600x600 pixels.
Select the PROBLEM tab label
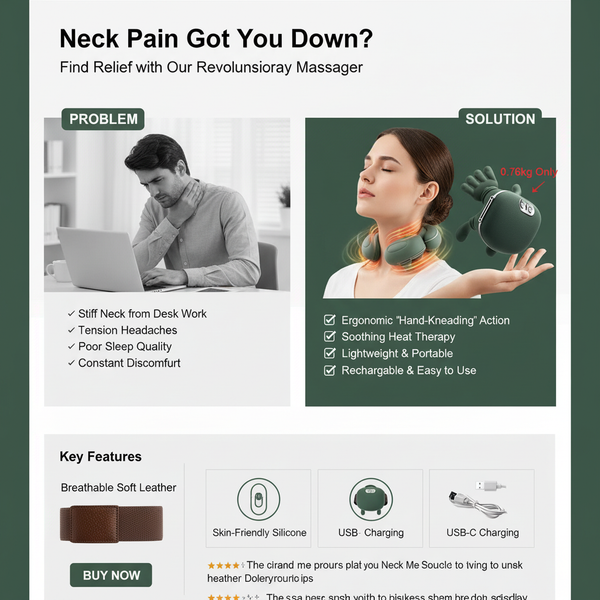click(103, 119)
